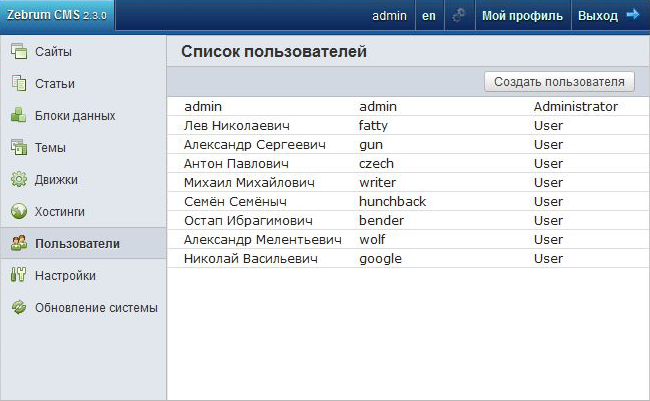Click the fatty login cell
The height and width of the screenshot is (401, 650).
(373, 126)
